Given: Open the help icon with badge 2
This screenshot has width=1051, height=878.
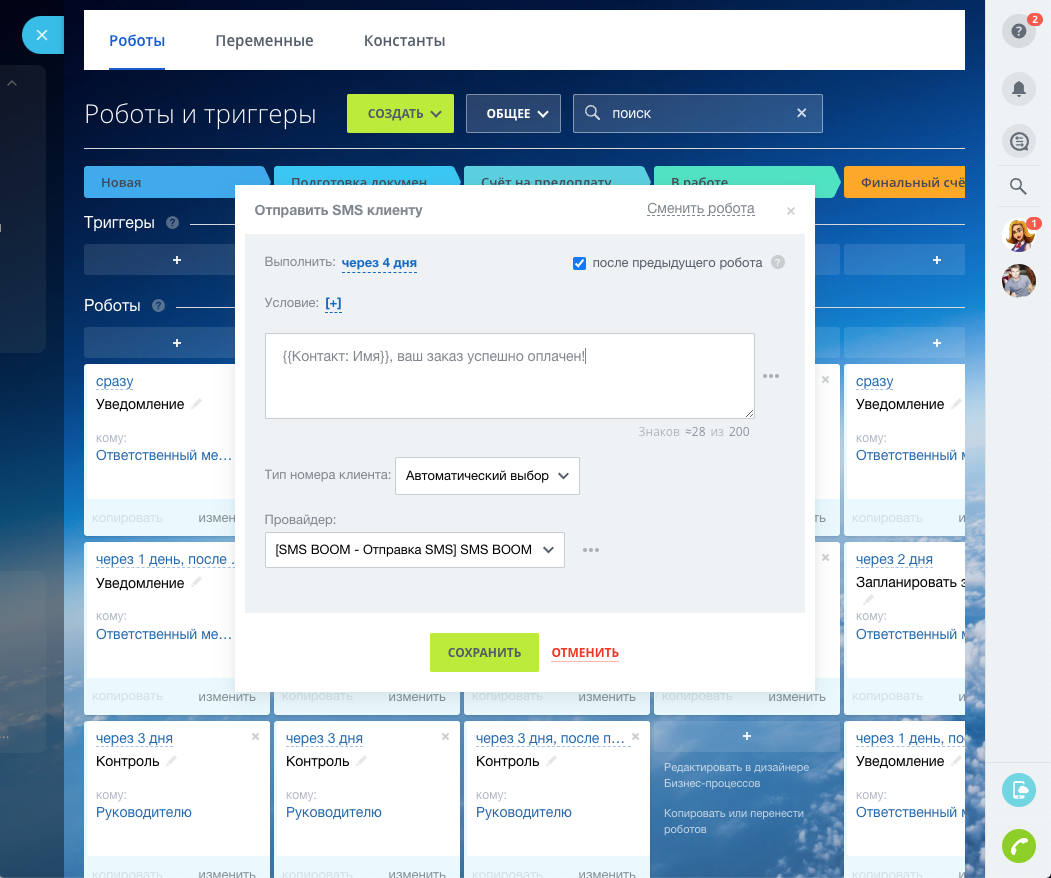Looking at the screenshot, I should click(x=1019, y=31).
